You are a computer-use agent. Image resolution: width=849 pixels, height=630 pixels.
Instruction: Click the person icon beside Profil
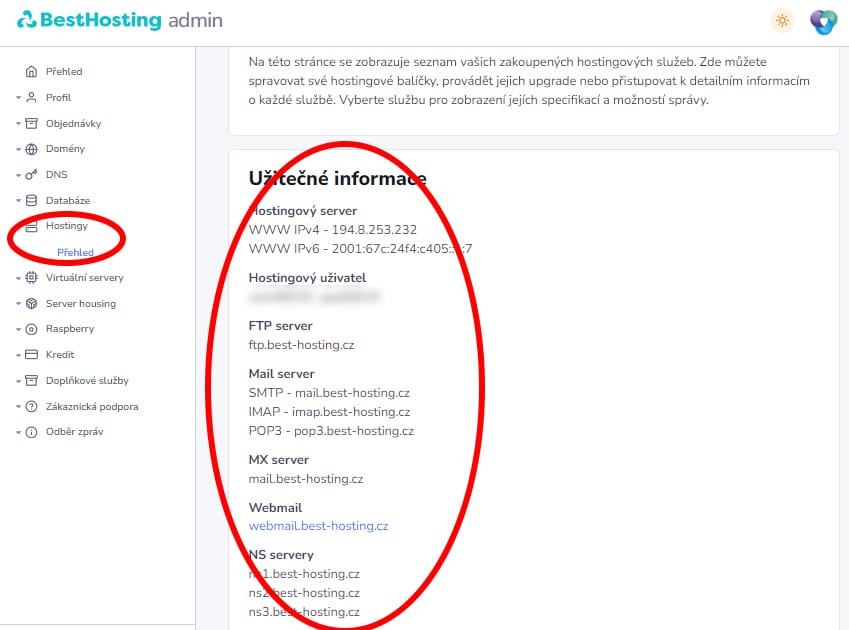coord(32,97)
